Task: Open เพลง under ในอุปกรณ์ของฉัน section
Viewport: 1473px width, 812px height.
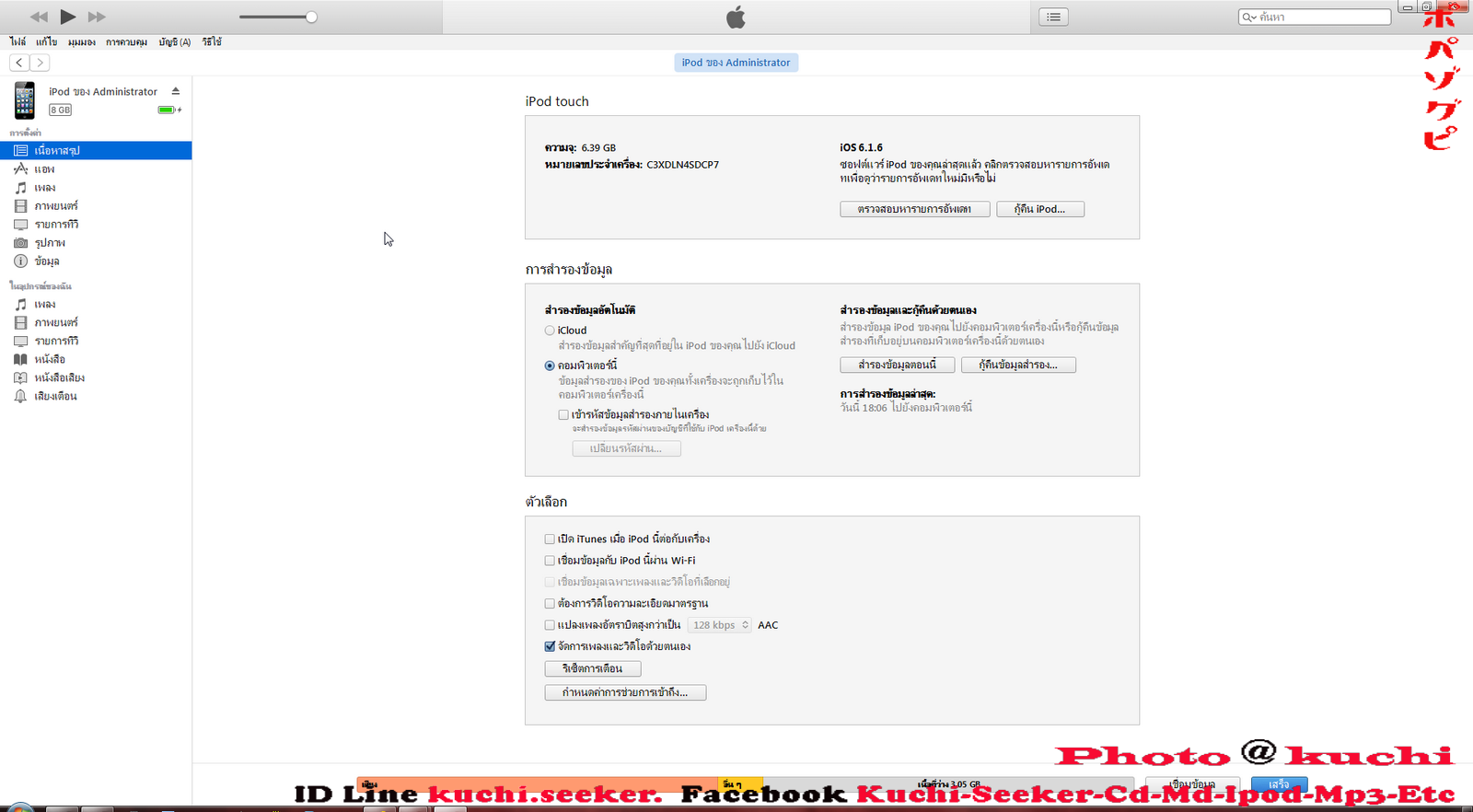Action: pyautogui.click(x=96, y=305)
